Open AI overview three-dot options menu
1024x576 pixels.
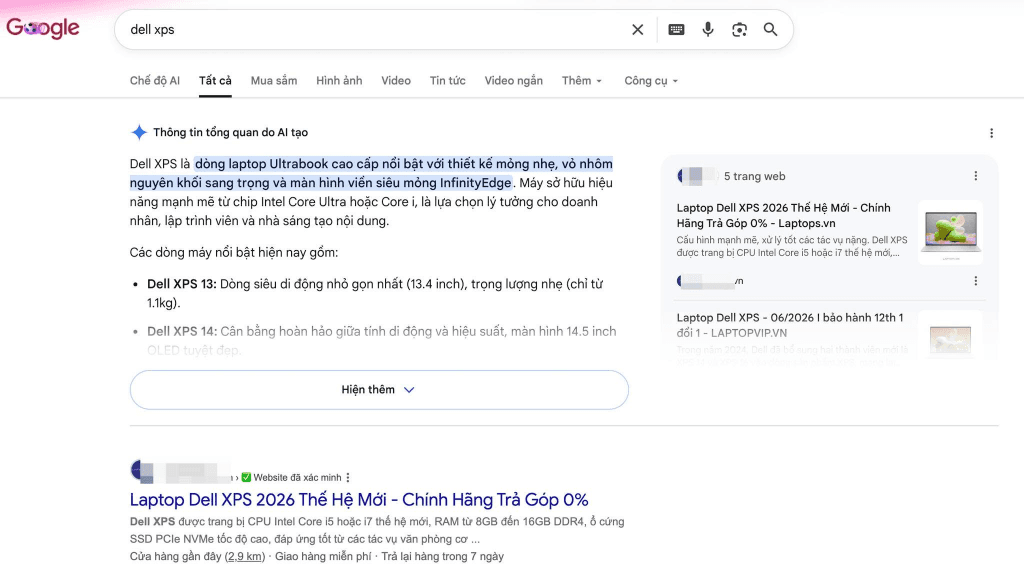(x=991, y=133)
